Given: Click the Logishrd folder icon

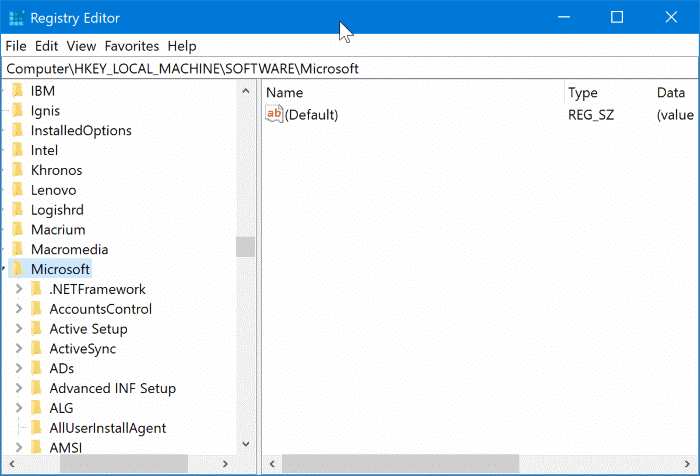Looking at the screenshot, I should pos(17,209).
